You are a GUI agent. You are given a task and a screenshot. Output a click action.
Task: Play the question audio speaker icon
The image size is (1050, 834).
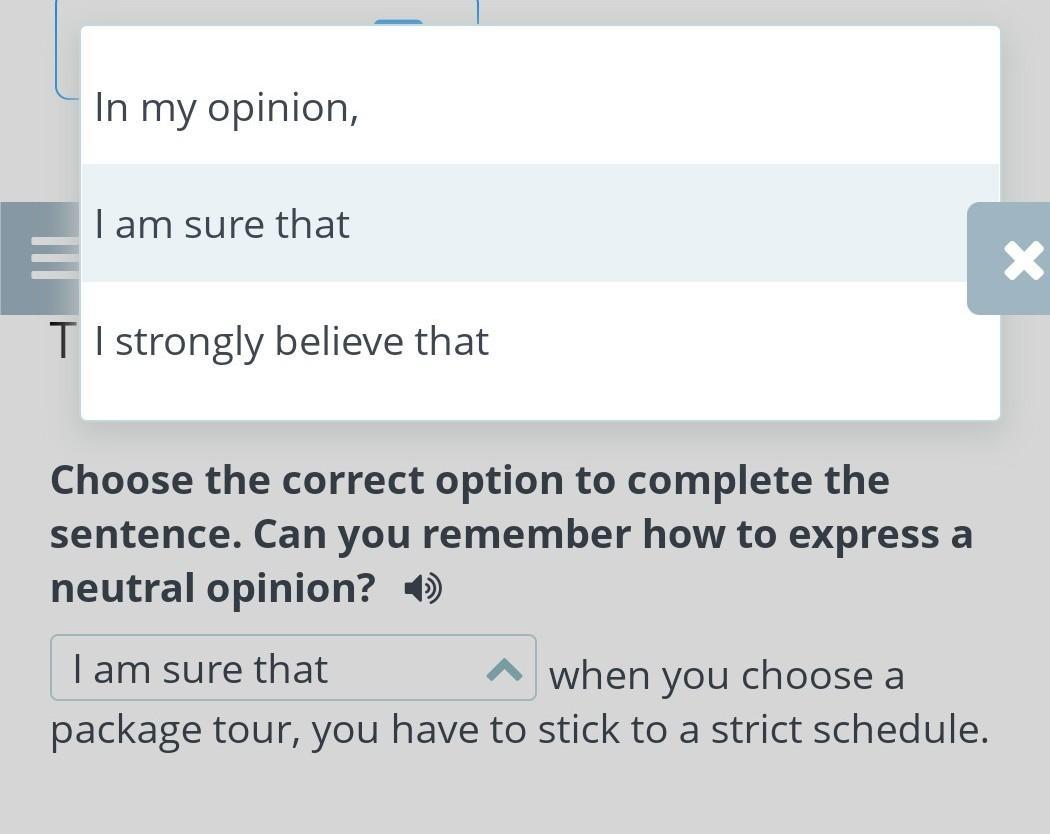tap(423, 589)
